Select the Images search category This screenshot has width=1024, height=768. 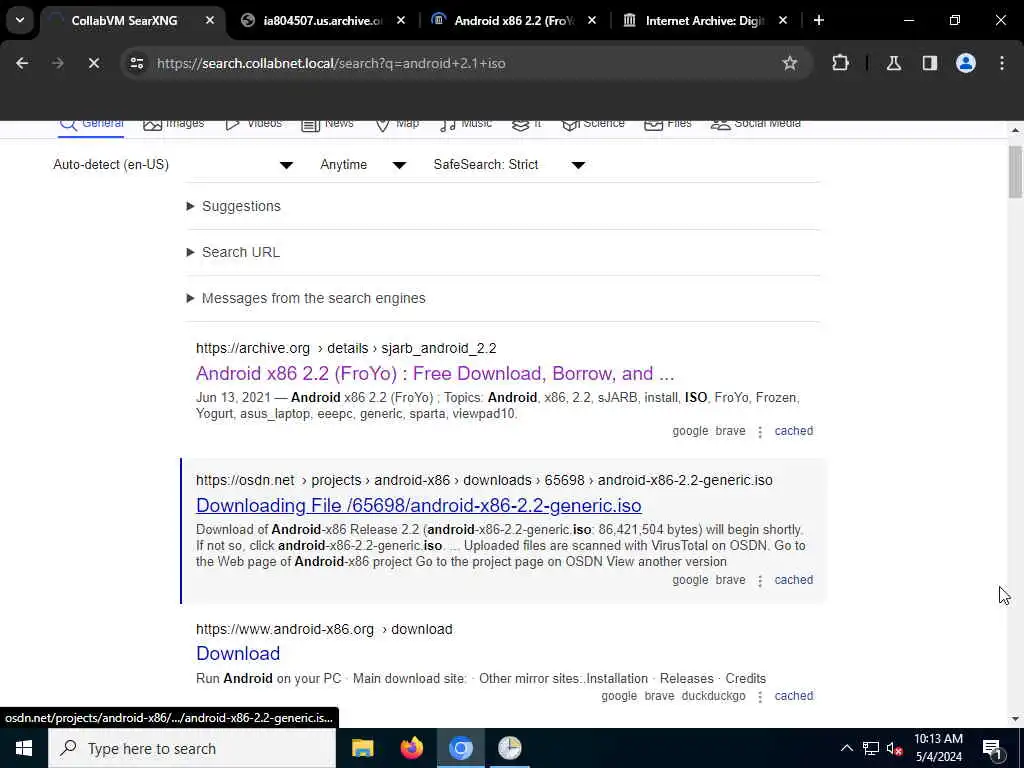(174, 124)
